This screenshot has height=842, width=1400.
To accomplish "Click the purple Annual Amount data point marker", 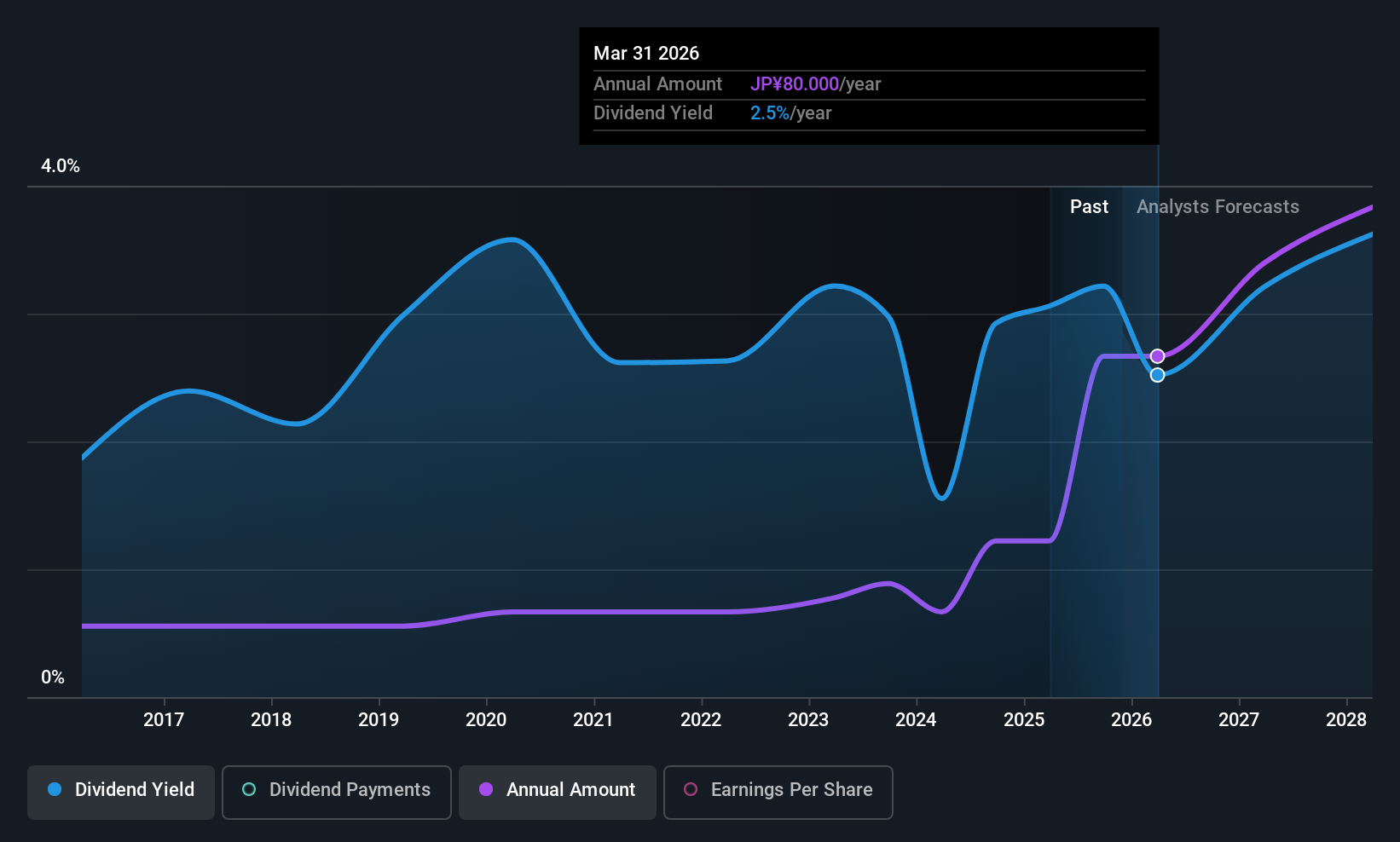I will 1157,356.
